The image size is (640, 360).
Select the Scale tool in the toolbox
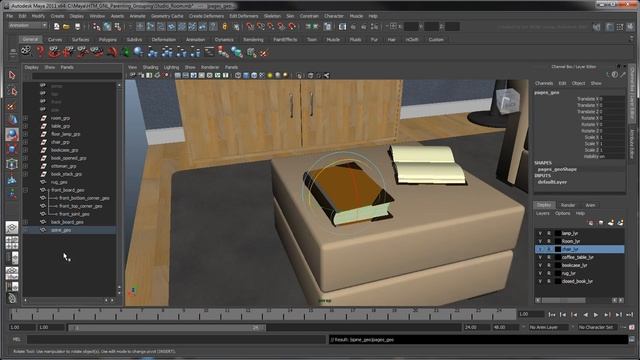12,149
